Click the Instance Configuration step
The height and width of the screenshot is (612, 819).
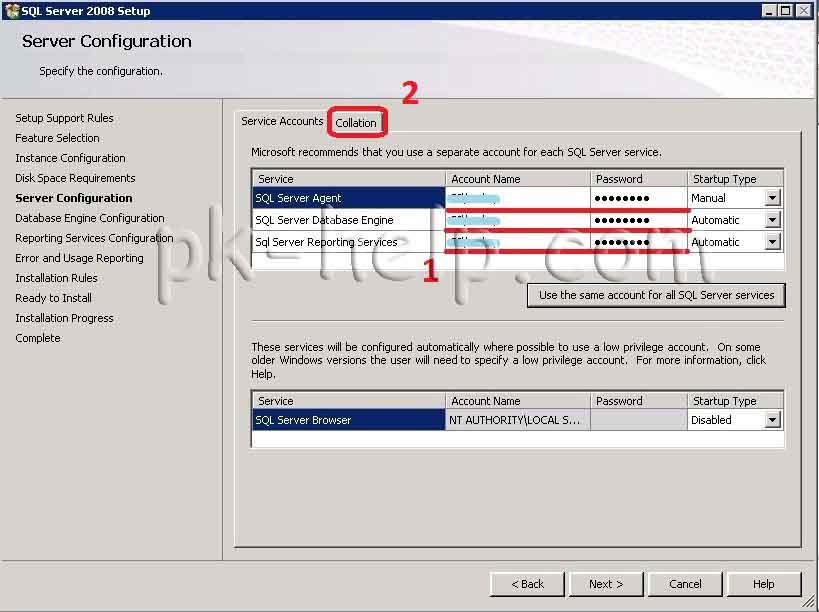point(71,158)
